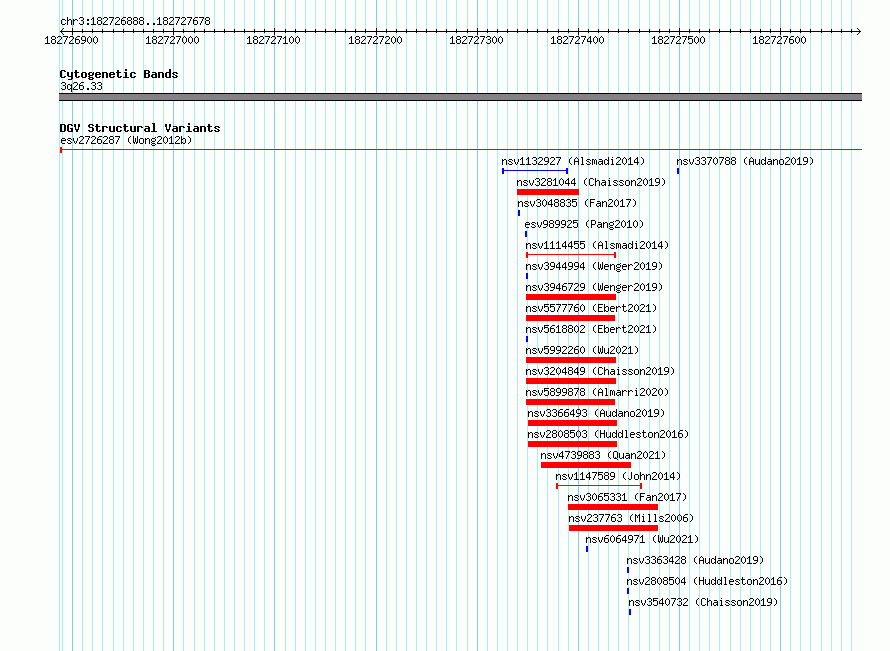
Task: Click esv989925 (Pang2010) variant
Action: pyautogui.click(x=584, y=224)
